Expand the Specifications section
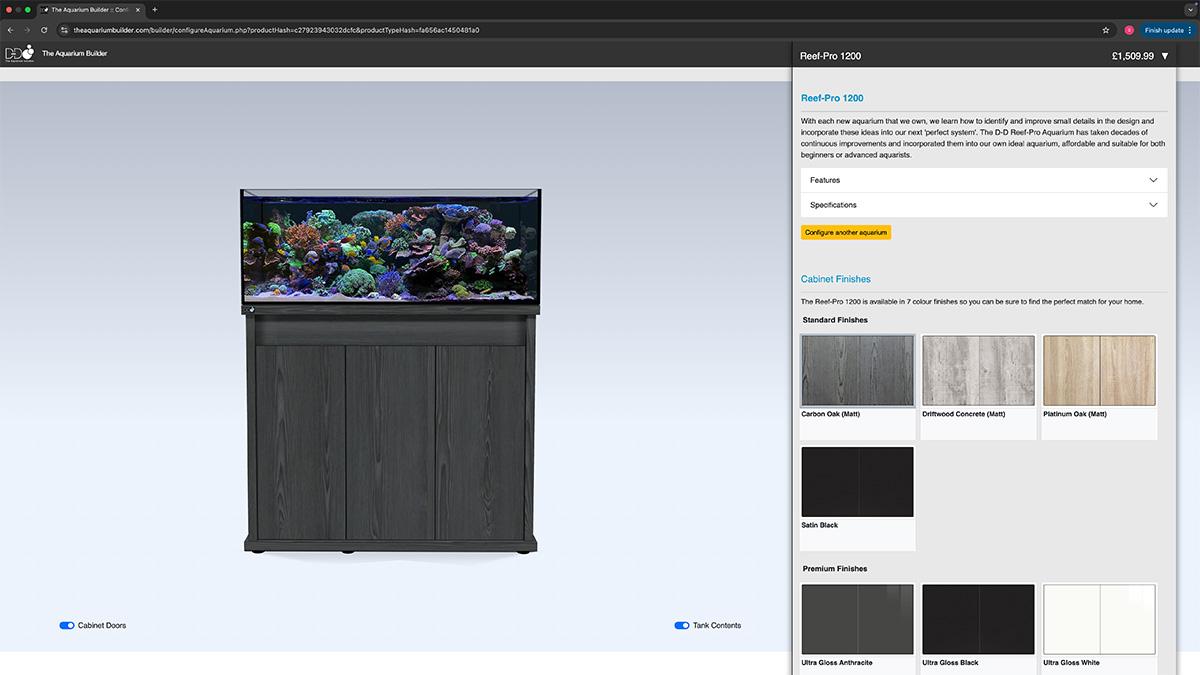This screenshot has height=675, width=1200. coord(984,205)
